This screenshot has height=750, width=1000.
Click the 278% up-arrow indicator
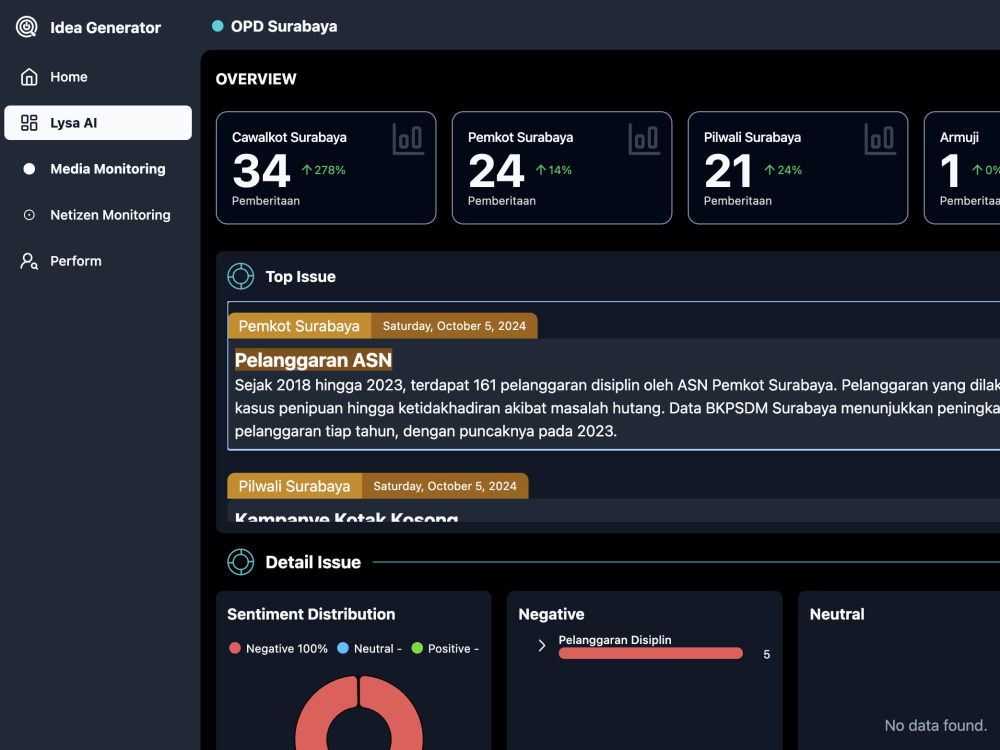point(323,170)
